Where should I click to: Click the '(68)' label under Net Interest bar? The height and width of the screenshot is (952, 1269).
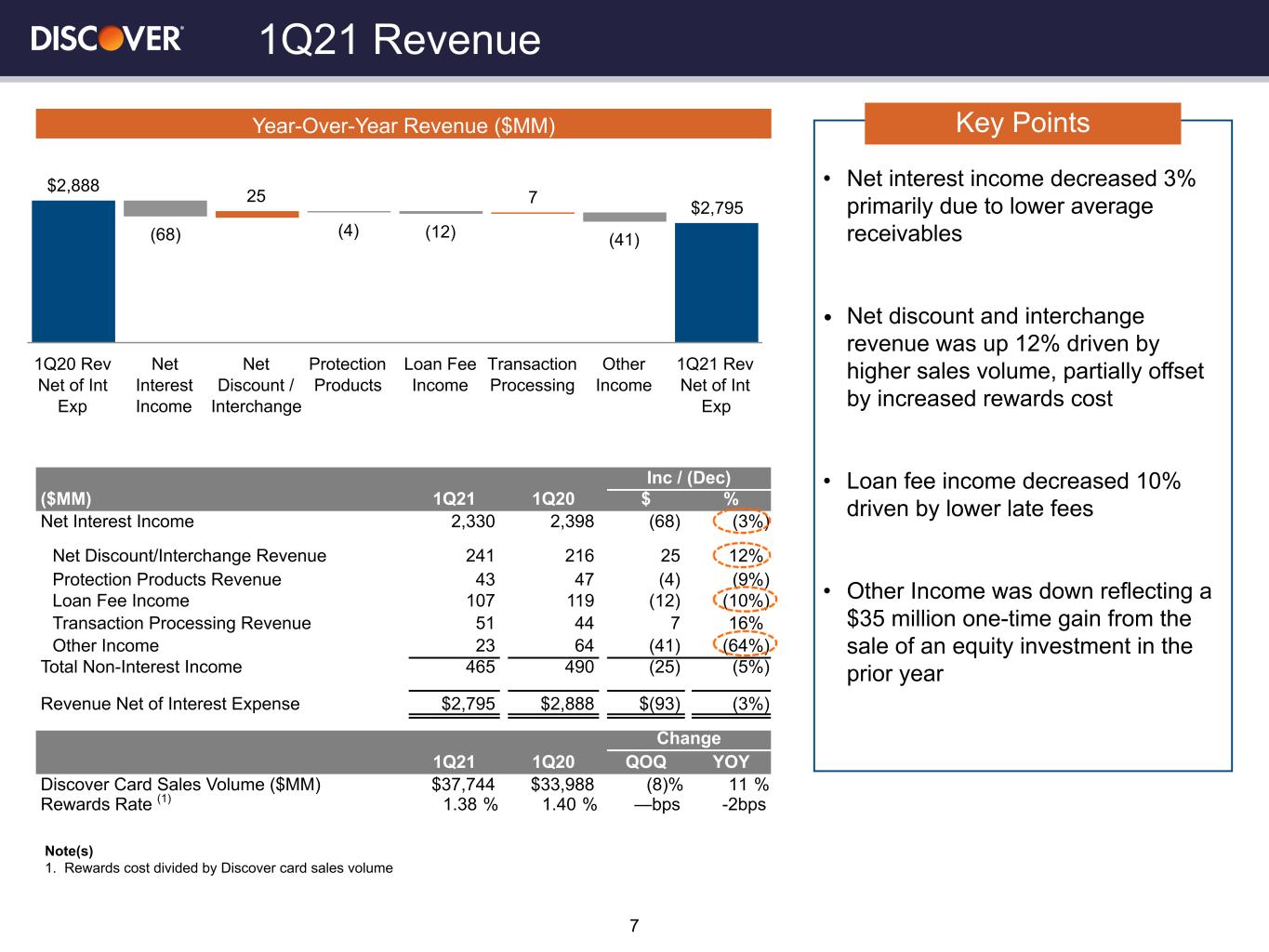tap(165, 234)
